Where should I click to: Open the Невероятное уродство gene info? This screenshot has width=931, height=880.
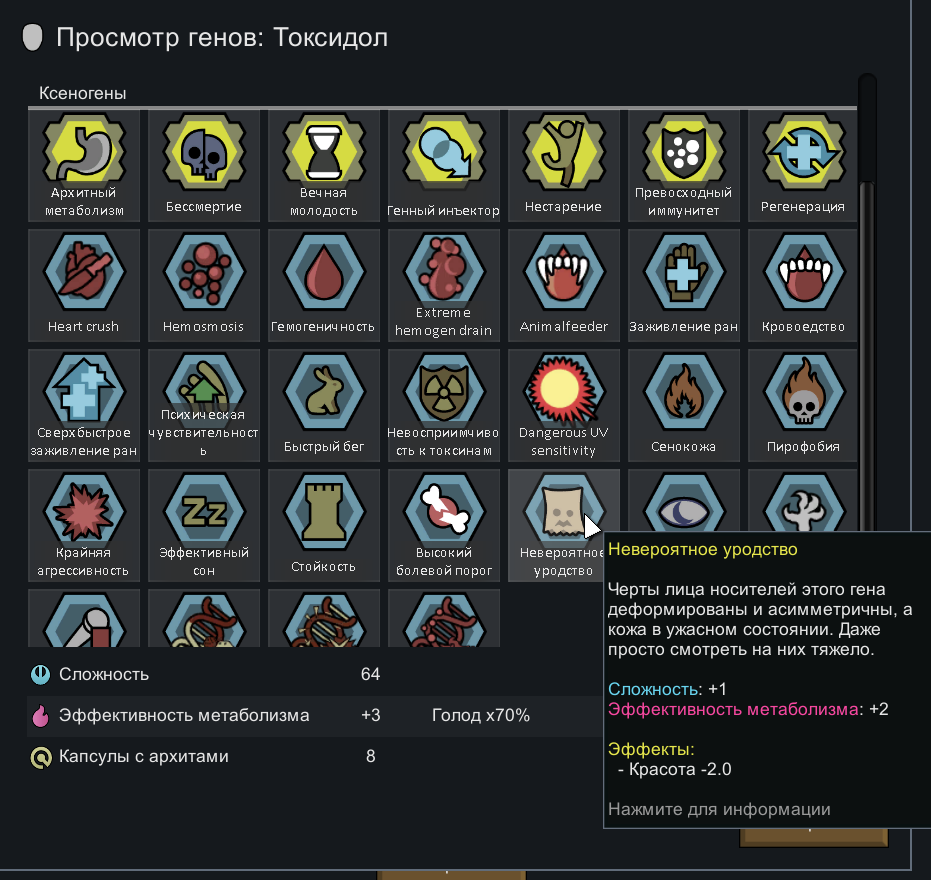(x=563, y=526)
